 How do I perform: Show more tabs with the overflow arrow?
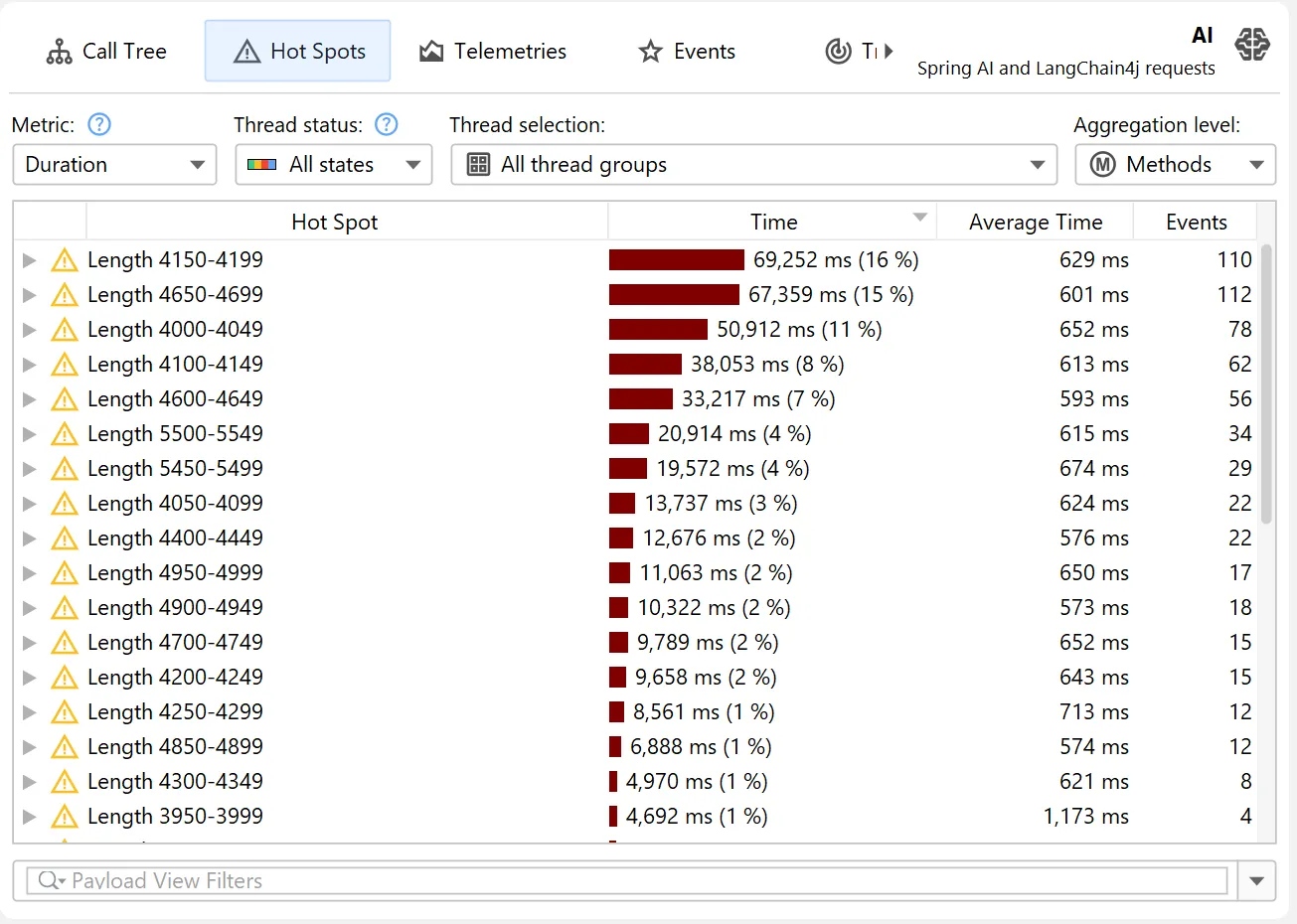889,51
